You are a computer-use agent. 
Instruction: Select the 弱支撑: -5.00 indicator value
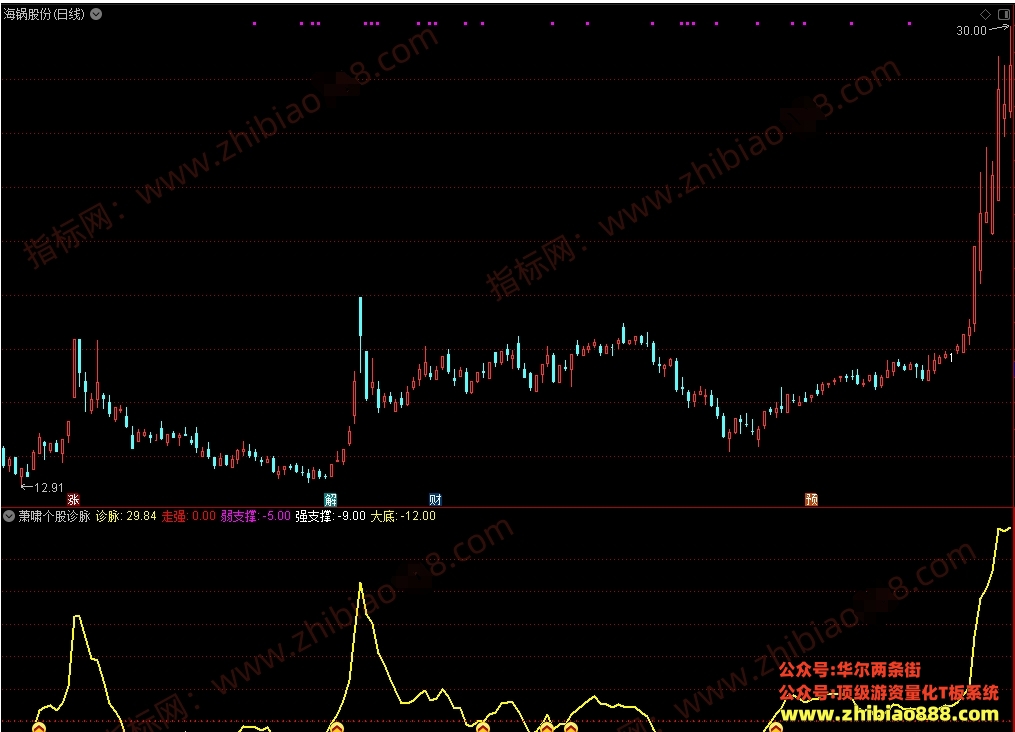click(255, 516)
